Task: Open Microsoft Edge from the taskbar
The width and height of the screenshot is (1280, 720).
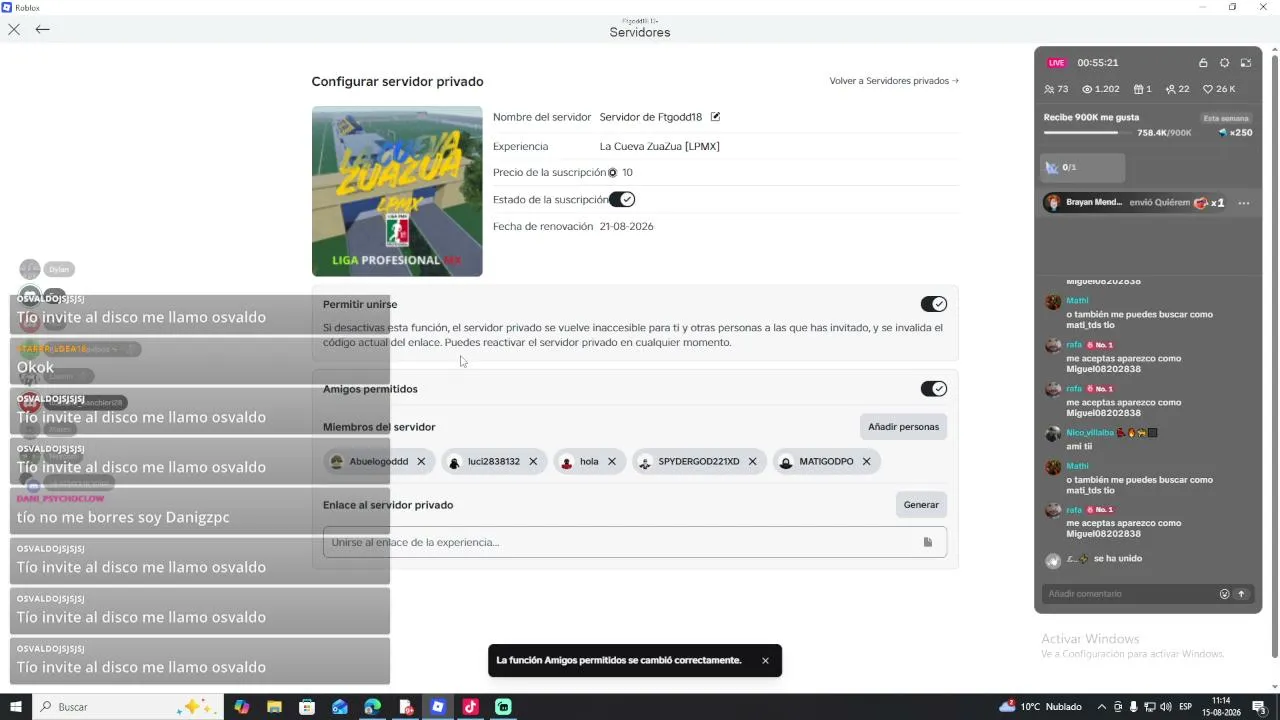Action: click(373, 707)
